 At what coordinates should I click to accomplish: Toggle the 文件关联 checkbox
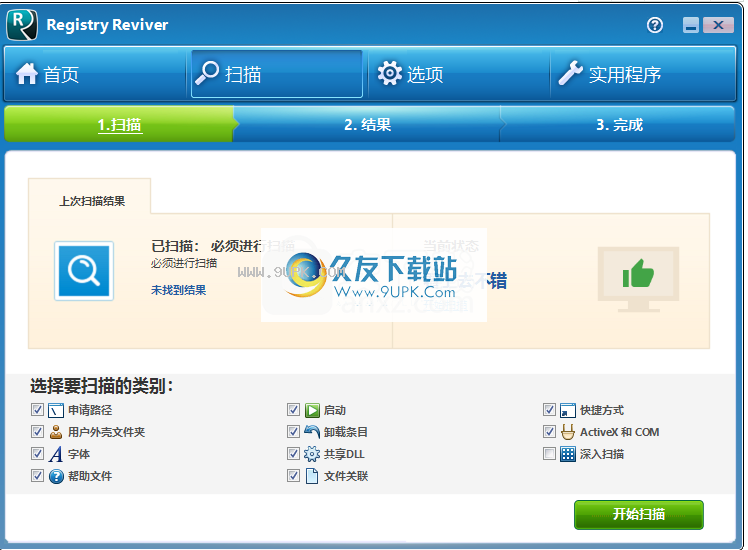(x=293, y=476)
